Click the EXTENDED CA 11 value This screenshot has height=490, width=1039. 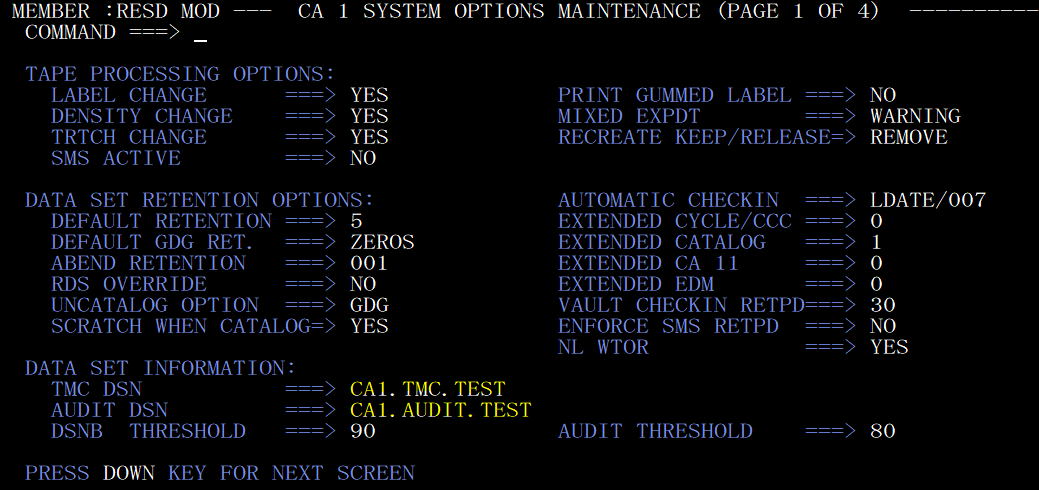(x=876, y=263)
